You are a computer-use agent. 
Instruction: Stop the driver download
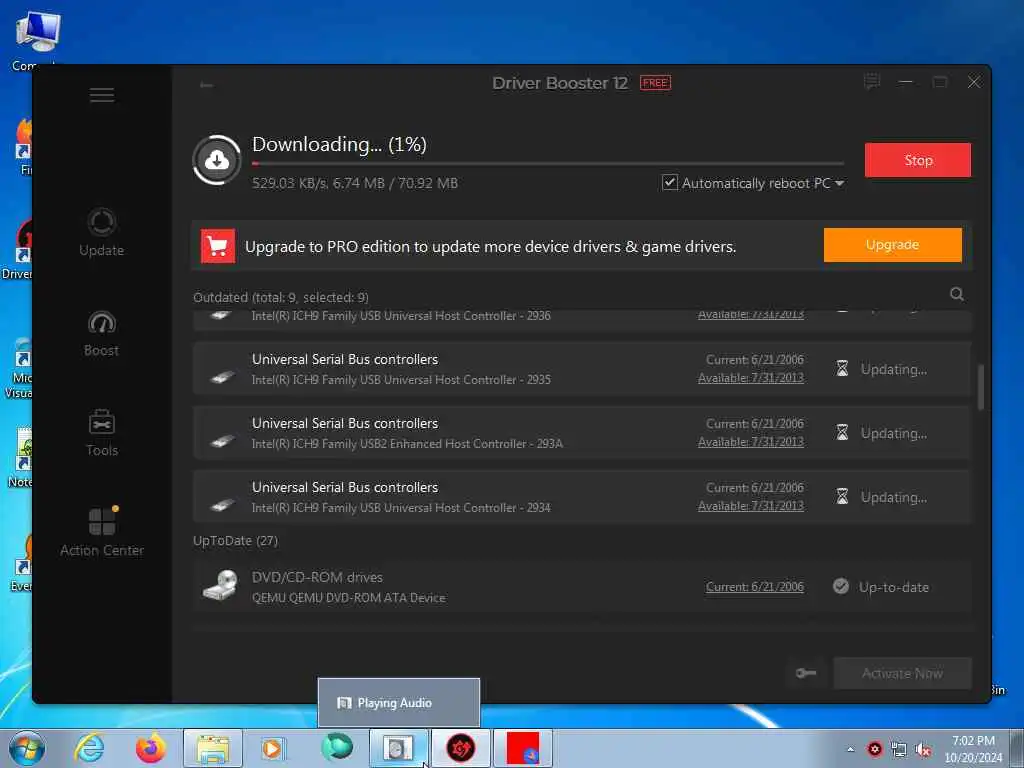918,160
